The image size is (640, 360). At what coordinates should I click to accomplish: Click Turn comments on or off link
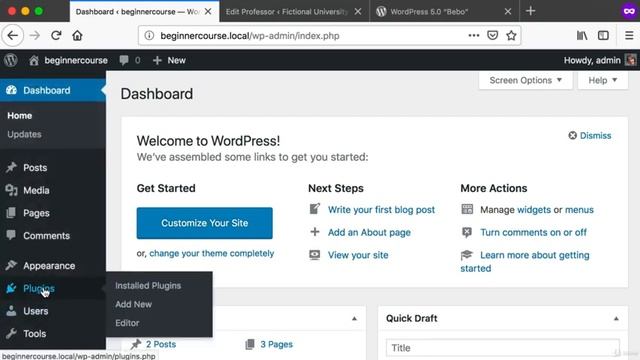pos(533,232)
